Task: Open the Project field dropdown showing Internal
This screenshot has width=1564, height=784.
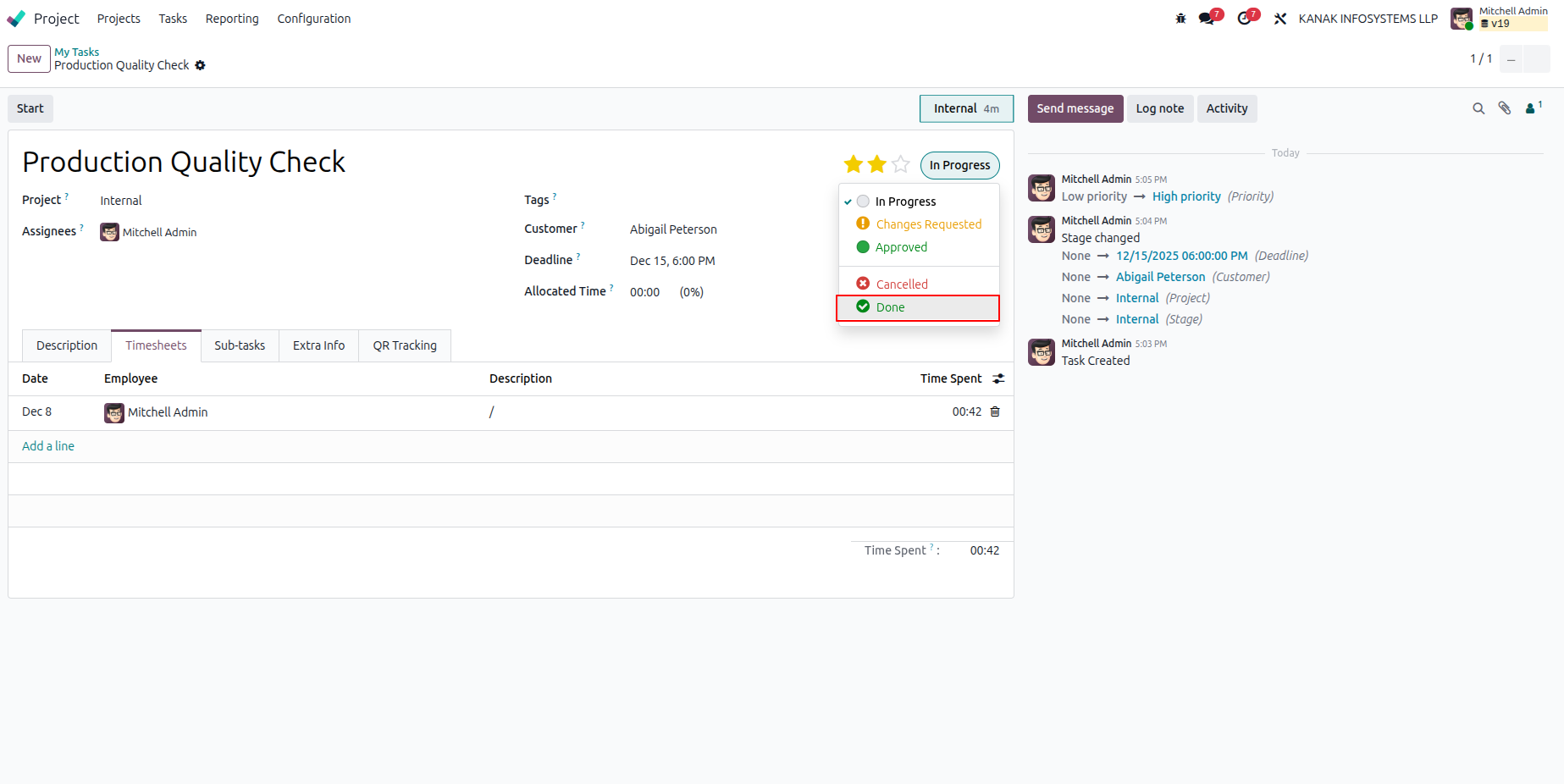Action: 121,201
